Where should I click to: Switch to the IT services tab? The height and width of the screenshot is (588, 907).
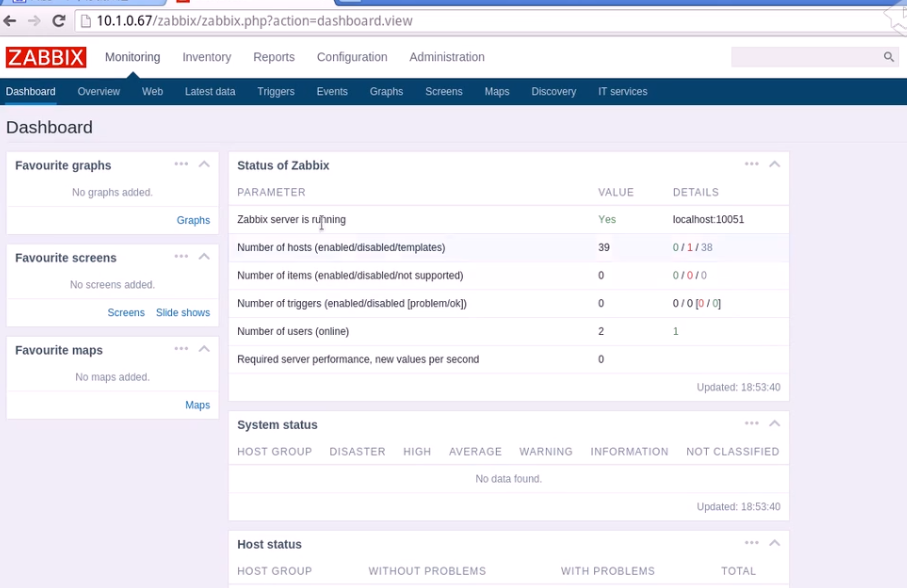622,91
